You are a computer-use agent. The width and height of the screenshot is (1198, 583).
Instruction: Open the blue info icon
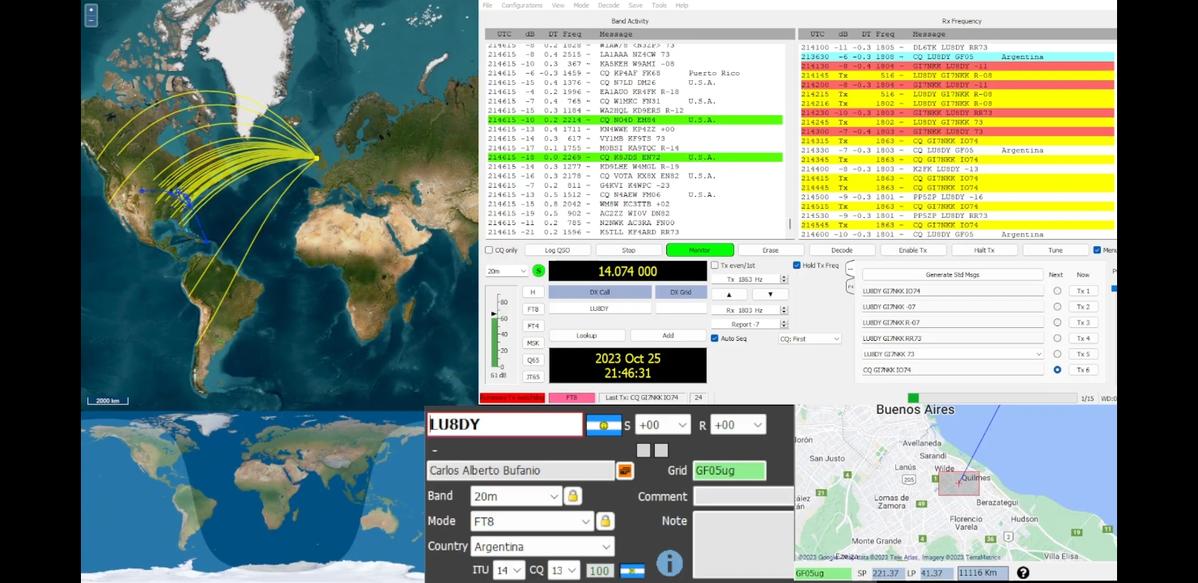tap(669, 564)
